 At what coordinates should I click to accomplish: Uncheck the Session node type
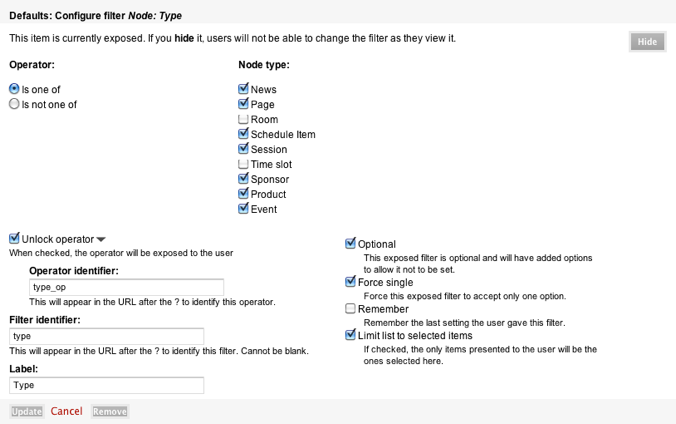243,149
